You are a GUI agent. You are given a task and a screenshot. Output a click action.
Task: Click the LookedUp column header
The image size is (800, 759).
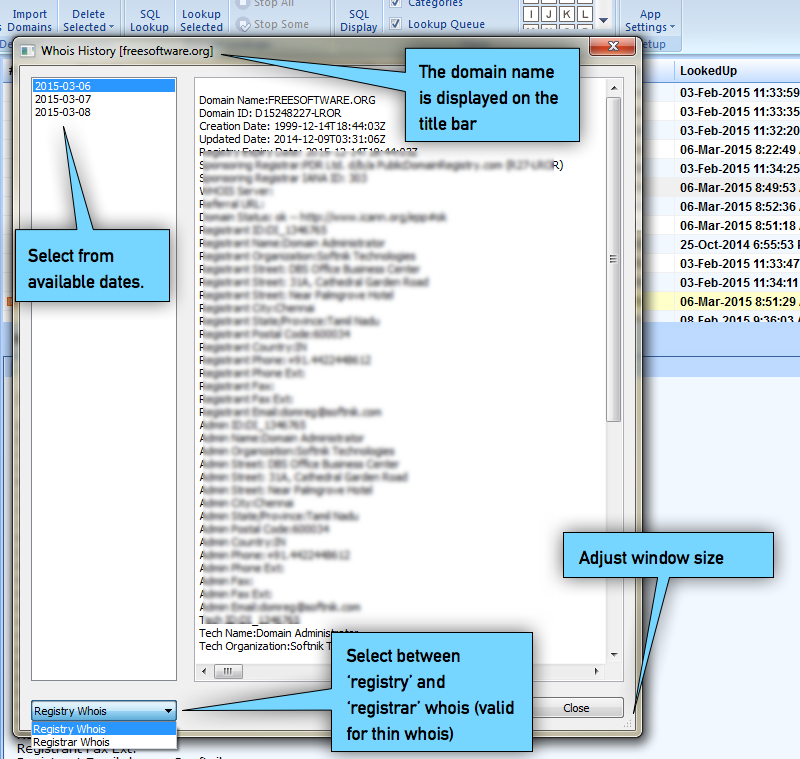click(x=708, y=71)
